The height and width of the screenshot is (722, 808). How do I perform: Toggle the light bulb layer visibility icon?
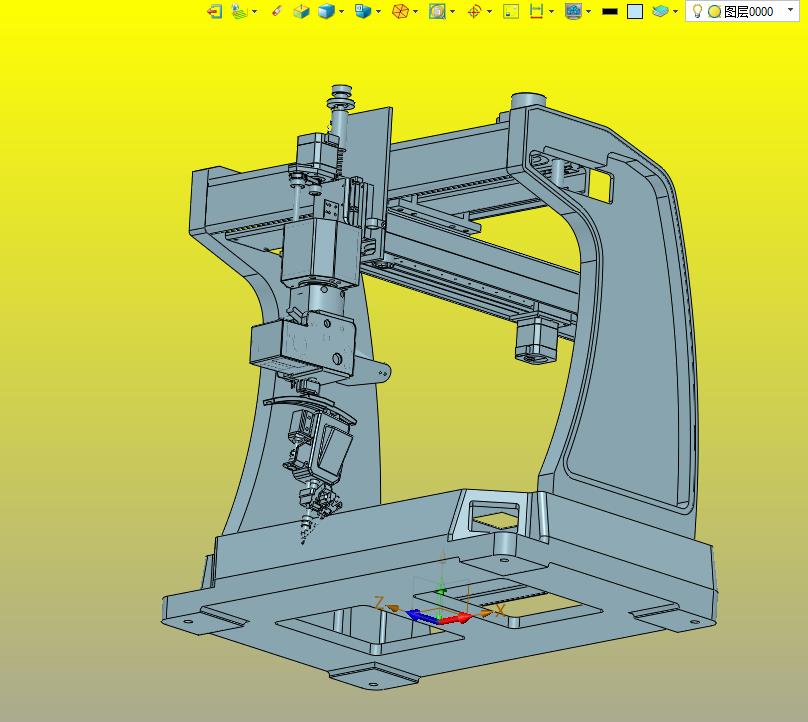coord(697,11)
